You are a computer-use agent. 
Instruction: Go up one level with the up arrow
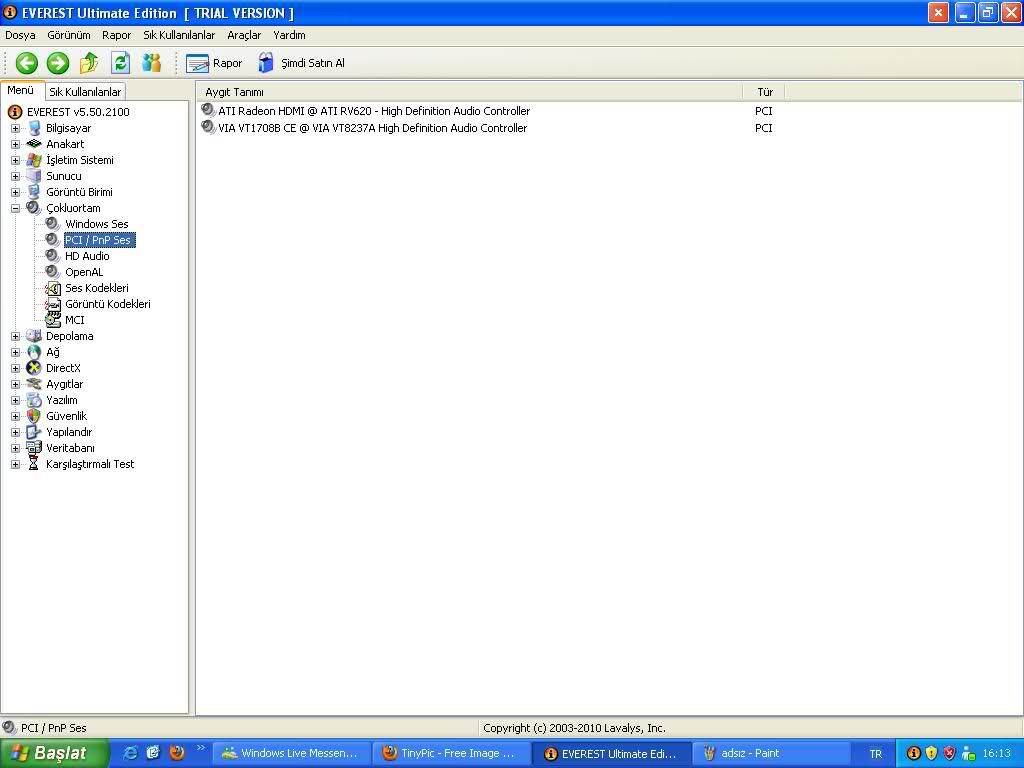tap(89, 63)
